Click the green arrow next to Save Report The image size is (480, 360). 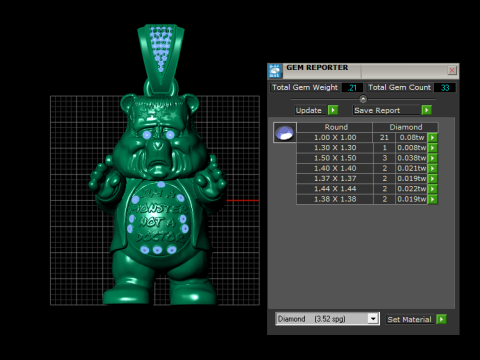(x=427, y=110)
